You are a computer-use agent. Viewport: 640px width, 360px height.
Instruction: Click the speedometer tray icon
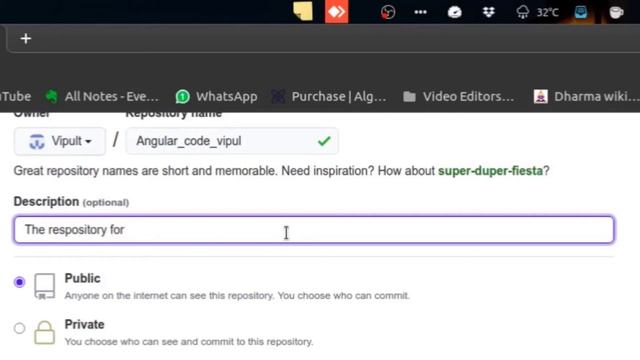tap(454, 12)
